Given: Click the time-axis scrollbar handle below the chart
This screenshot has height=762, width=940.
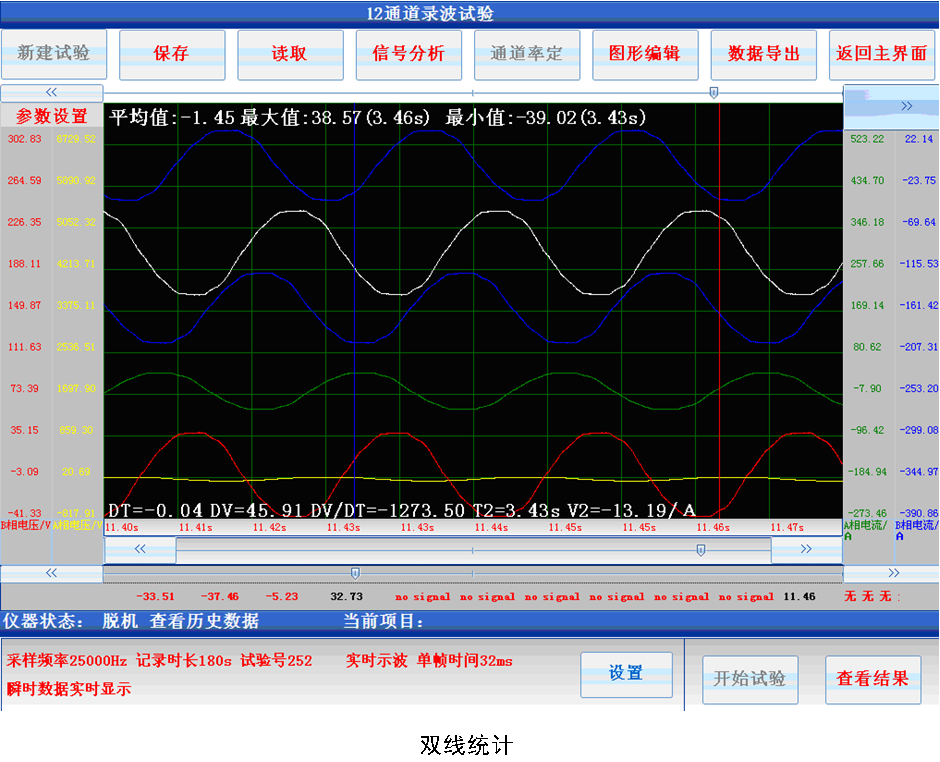Looking at the screenshot, I should click(700, 549).
